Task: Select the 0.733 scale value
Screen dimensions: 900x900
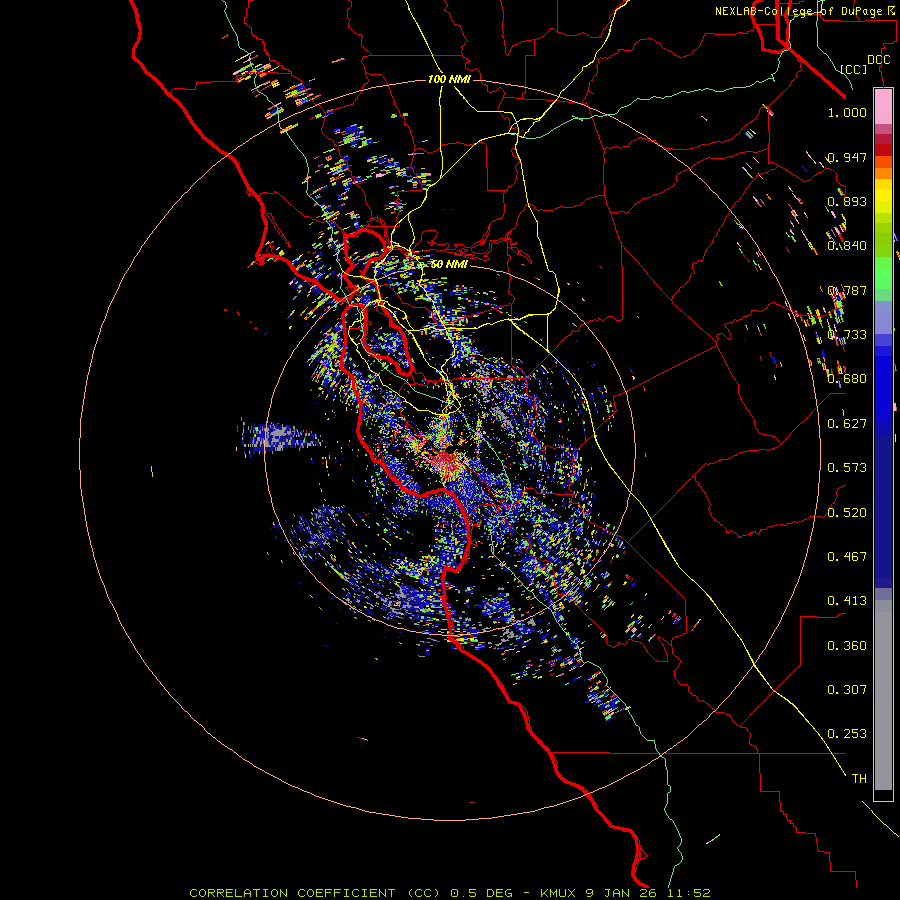Action: coord(847,335)
